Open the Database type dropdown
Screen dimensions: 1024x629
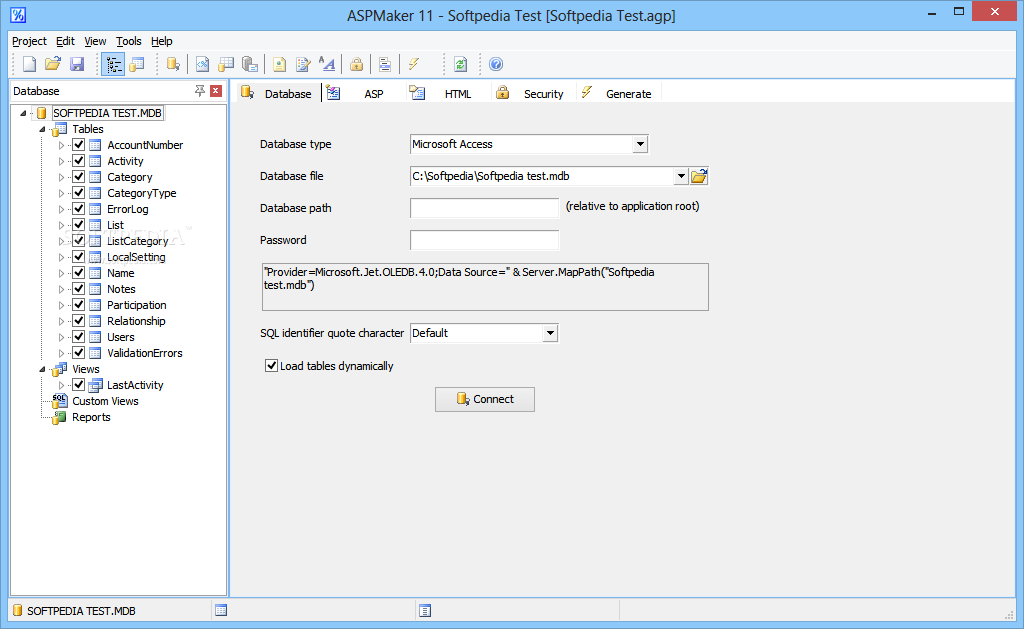pyautogui.click(x=640, y=144)
